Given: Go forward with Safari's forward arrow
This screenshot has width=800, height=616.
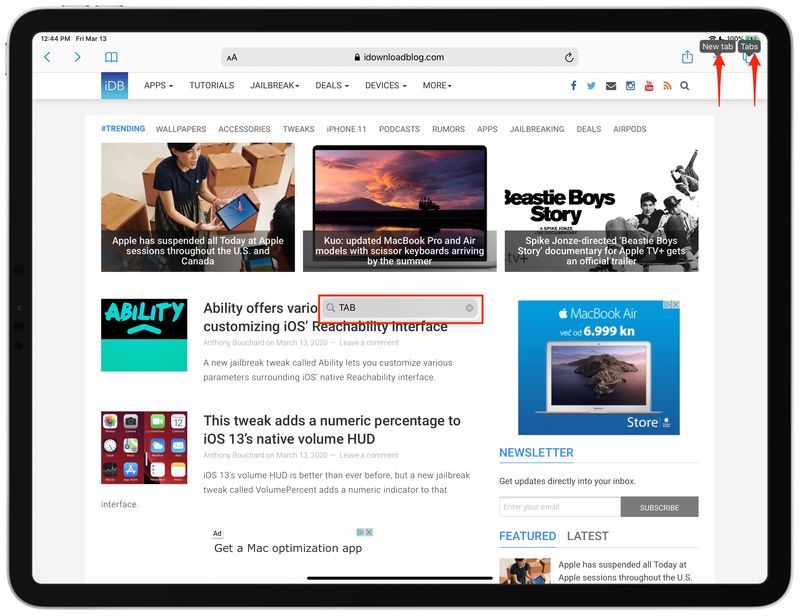Looking at the screenshot, I should tap(77, 57).
